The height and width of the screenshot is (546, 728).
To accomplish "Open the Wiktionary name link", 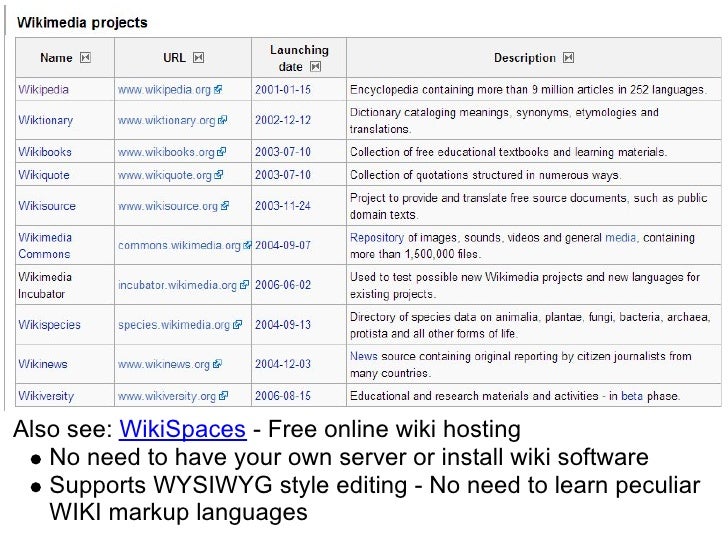I will [x=46, y=120].
